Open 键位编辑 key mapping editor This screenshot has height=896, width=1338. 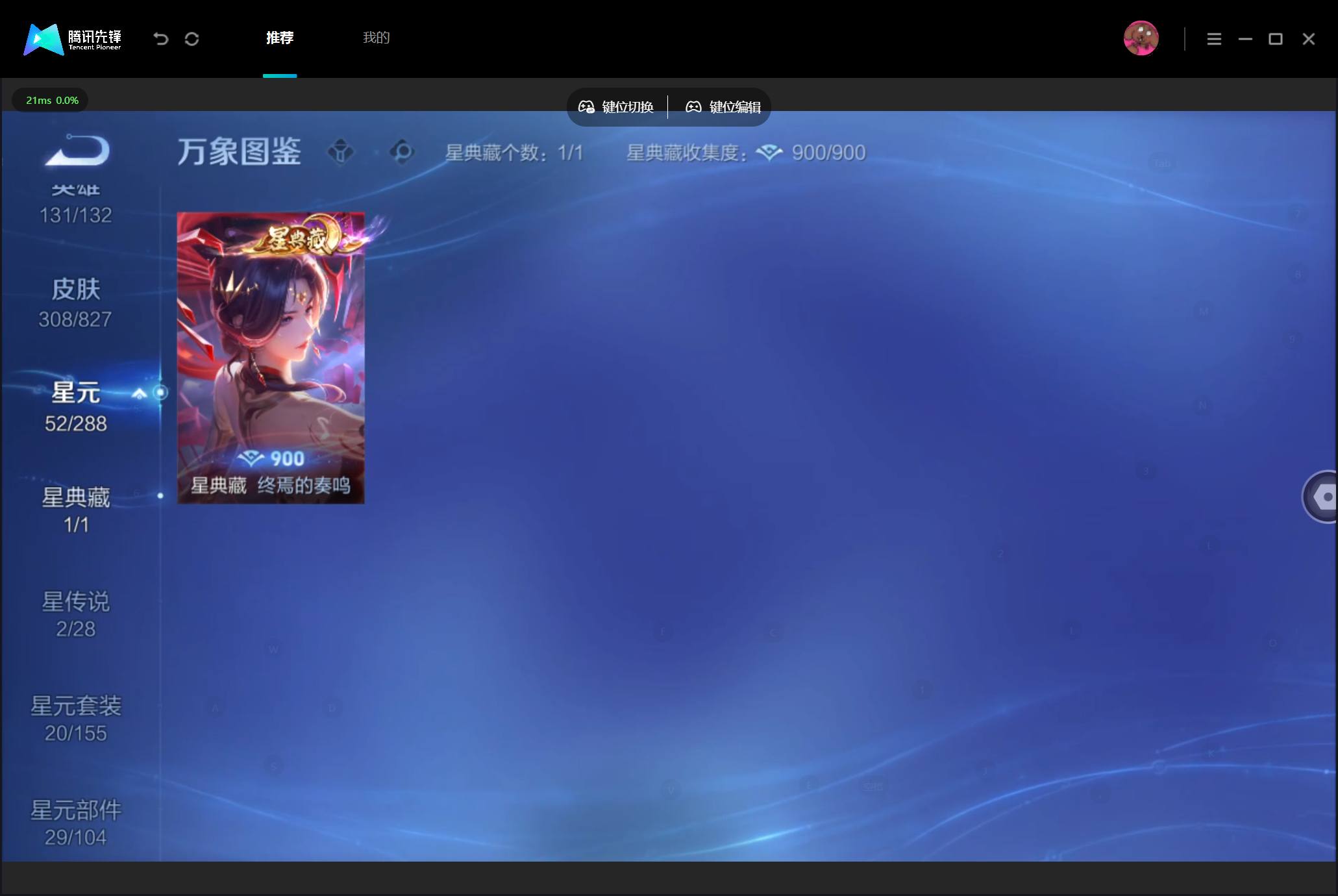pos(723,107)
